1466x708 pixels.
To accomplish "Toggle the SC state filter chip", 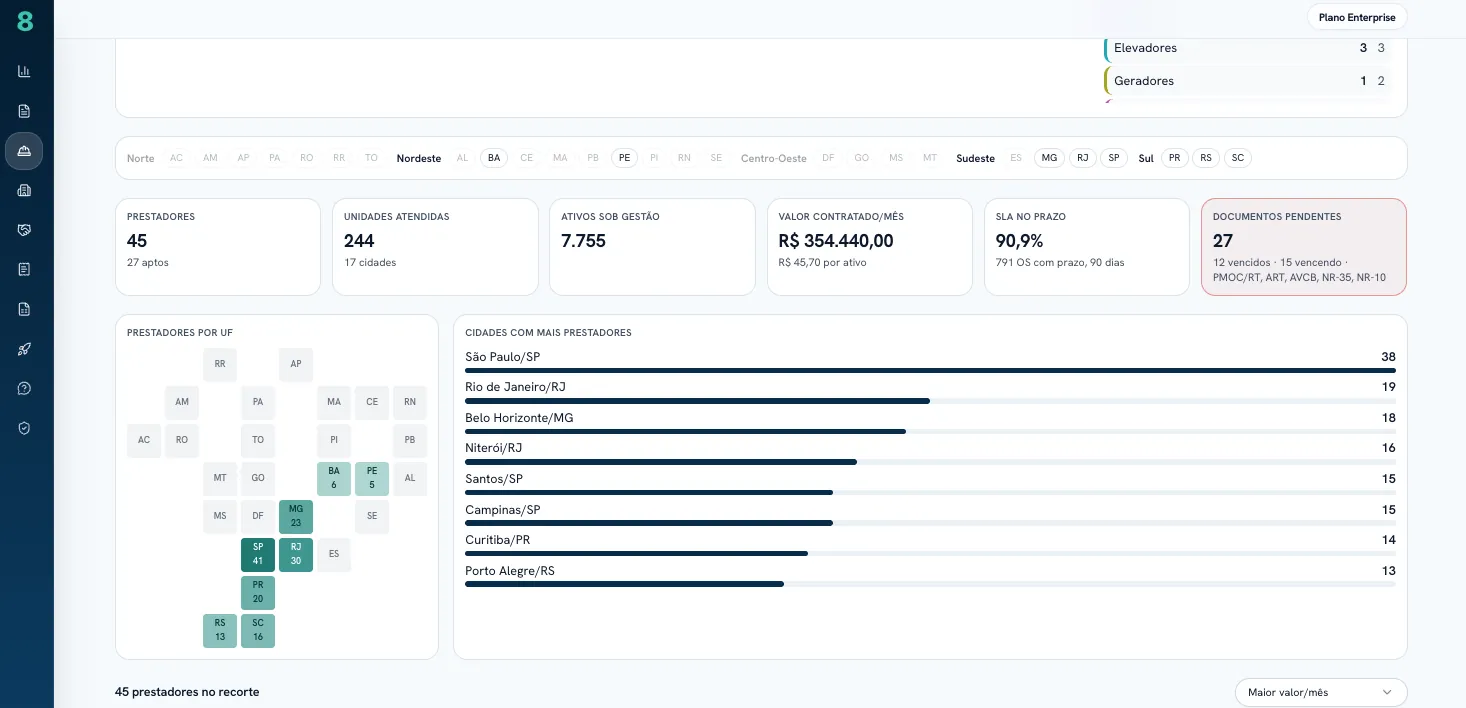I will pos(1238,158).
